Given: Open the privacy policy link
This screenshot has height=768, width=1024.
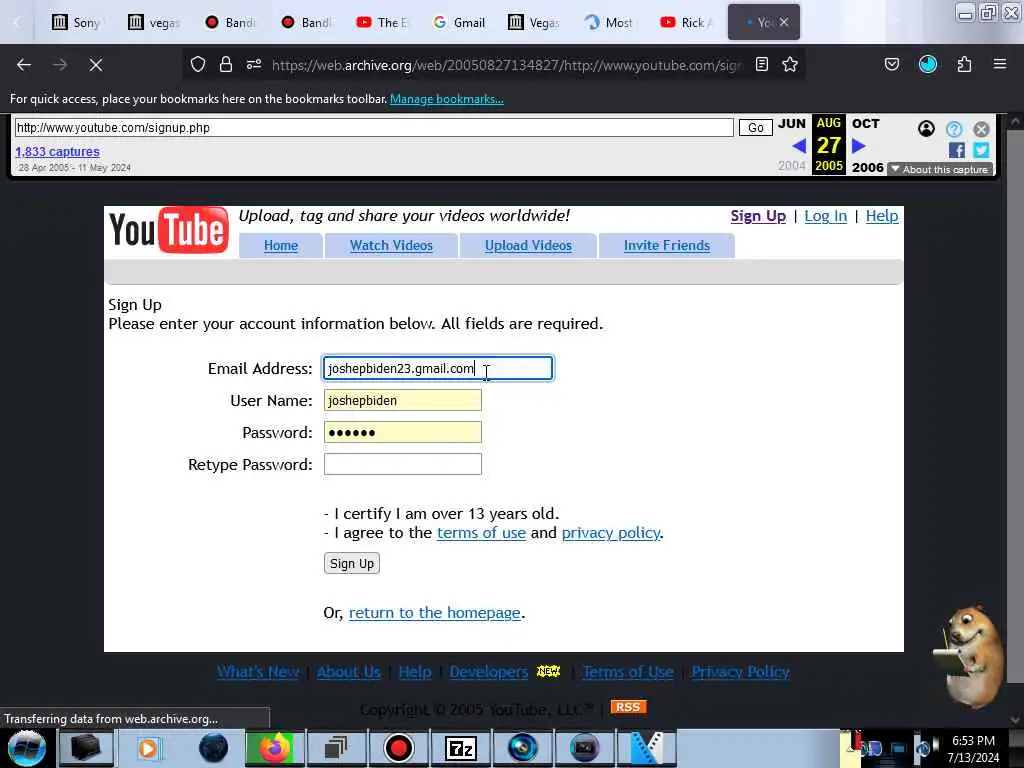Looking at the screenshot, I should tap(611, 533).
